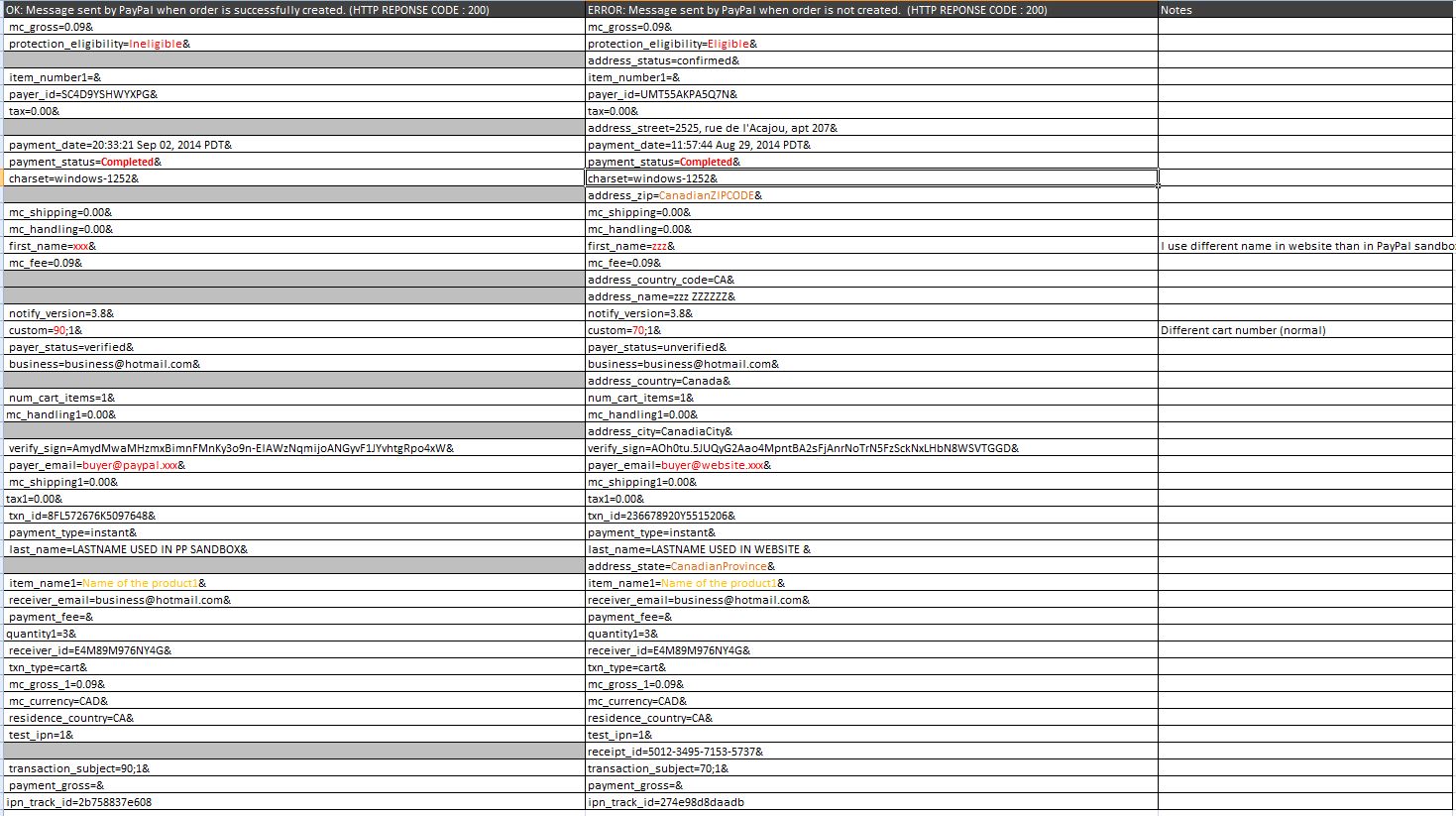Select cell txn_id=236678920Y5515206&
This screenshot has height=816, width=1456.
click(x=871, y=516)
